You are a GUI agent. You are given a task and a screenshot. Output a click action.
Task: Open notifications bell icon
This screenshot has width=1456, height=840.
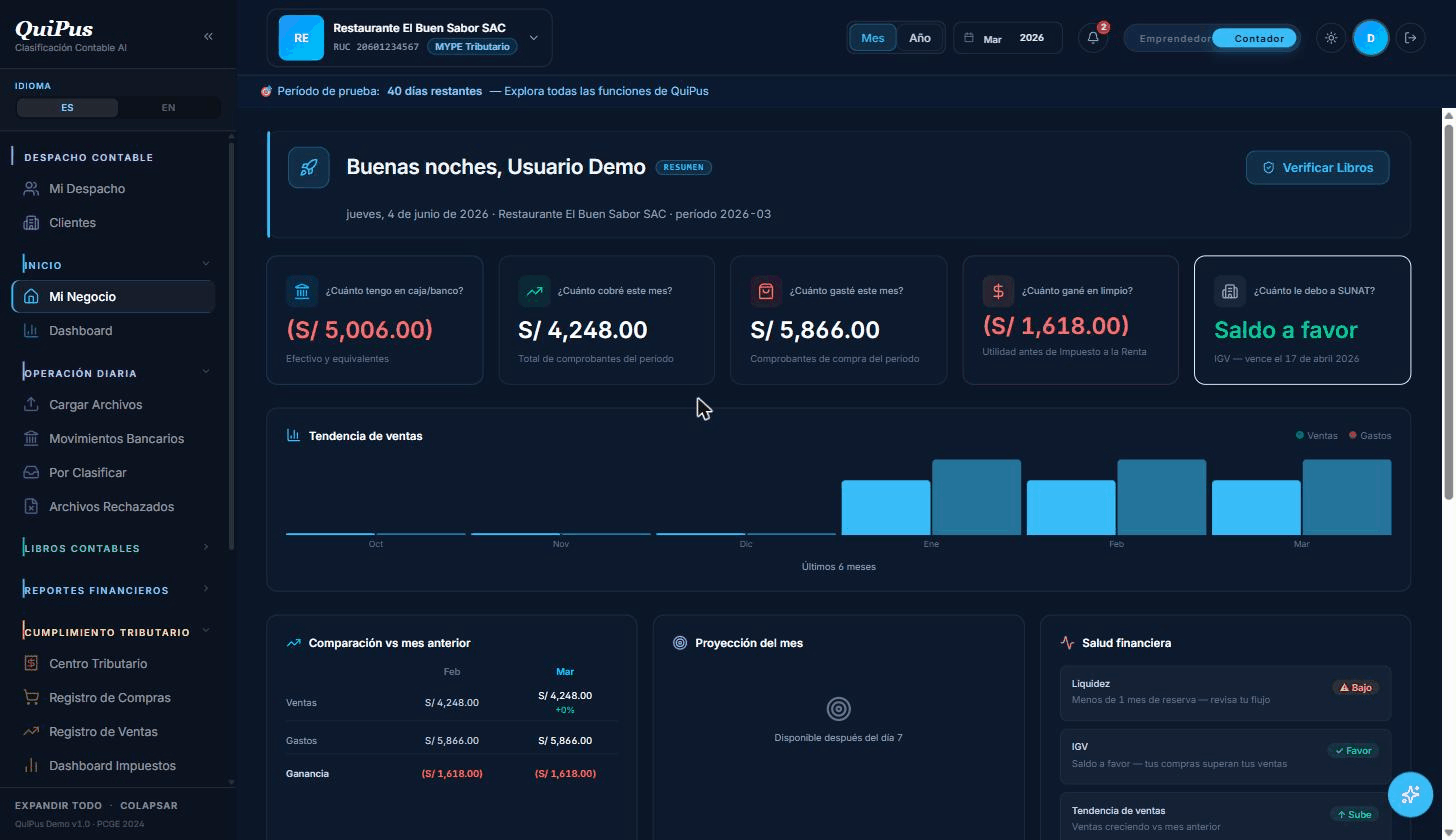click(1093, 38)
